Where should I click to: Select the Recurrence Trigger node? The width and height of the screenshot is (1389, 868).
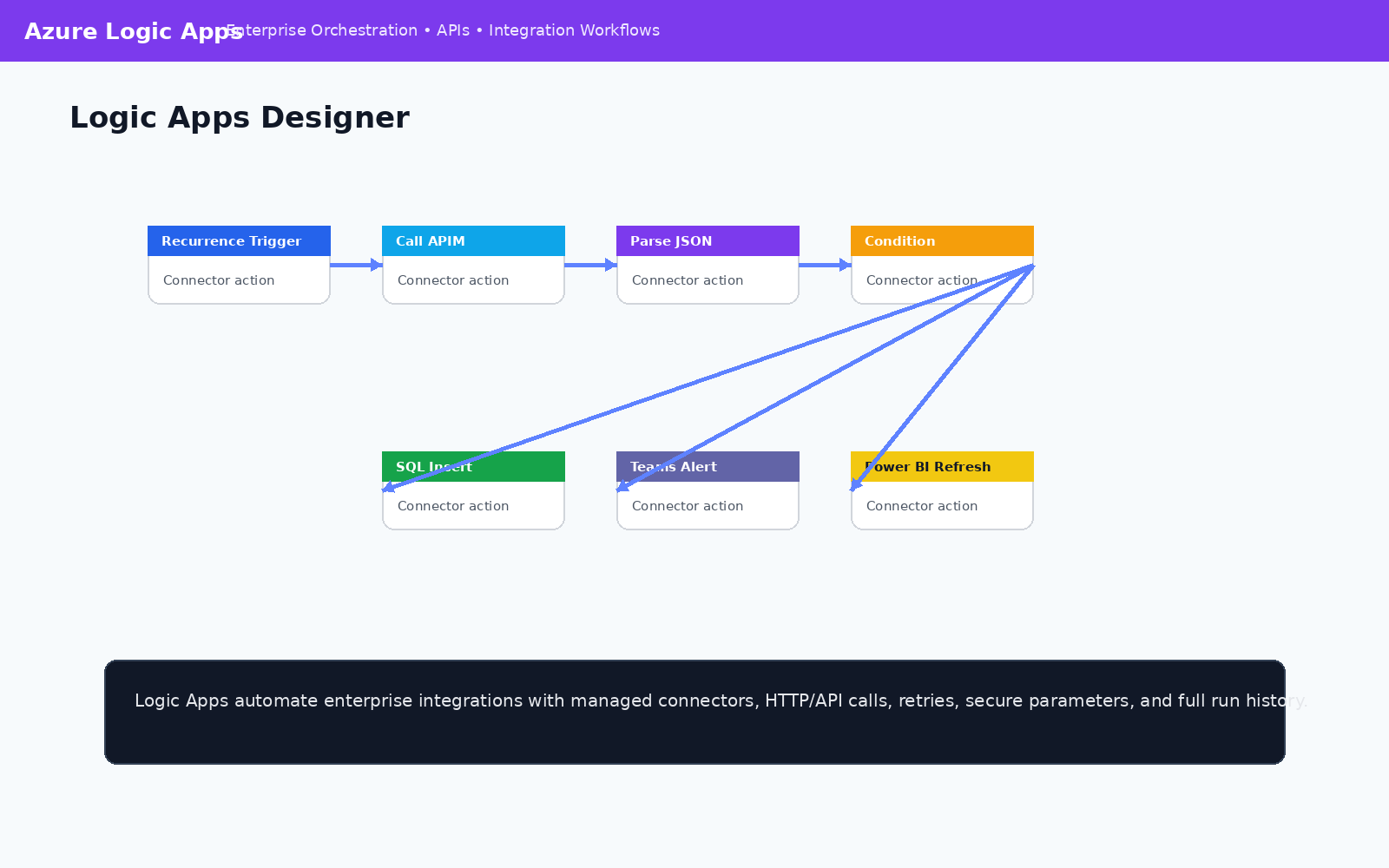(239, 265)
